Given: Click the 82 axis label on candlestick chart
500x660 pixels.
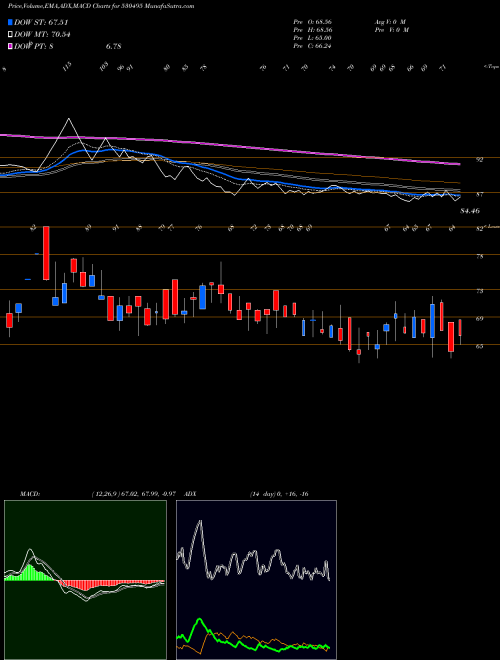Looking at the screenshot, I should (479, 229).
